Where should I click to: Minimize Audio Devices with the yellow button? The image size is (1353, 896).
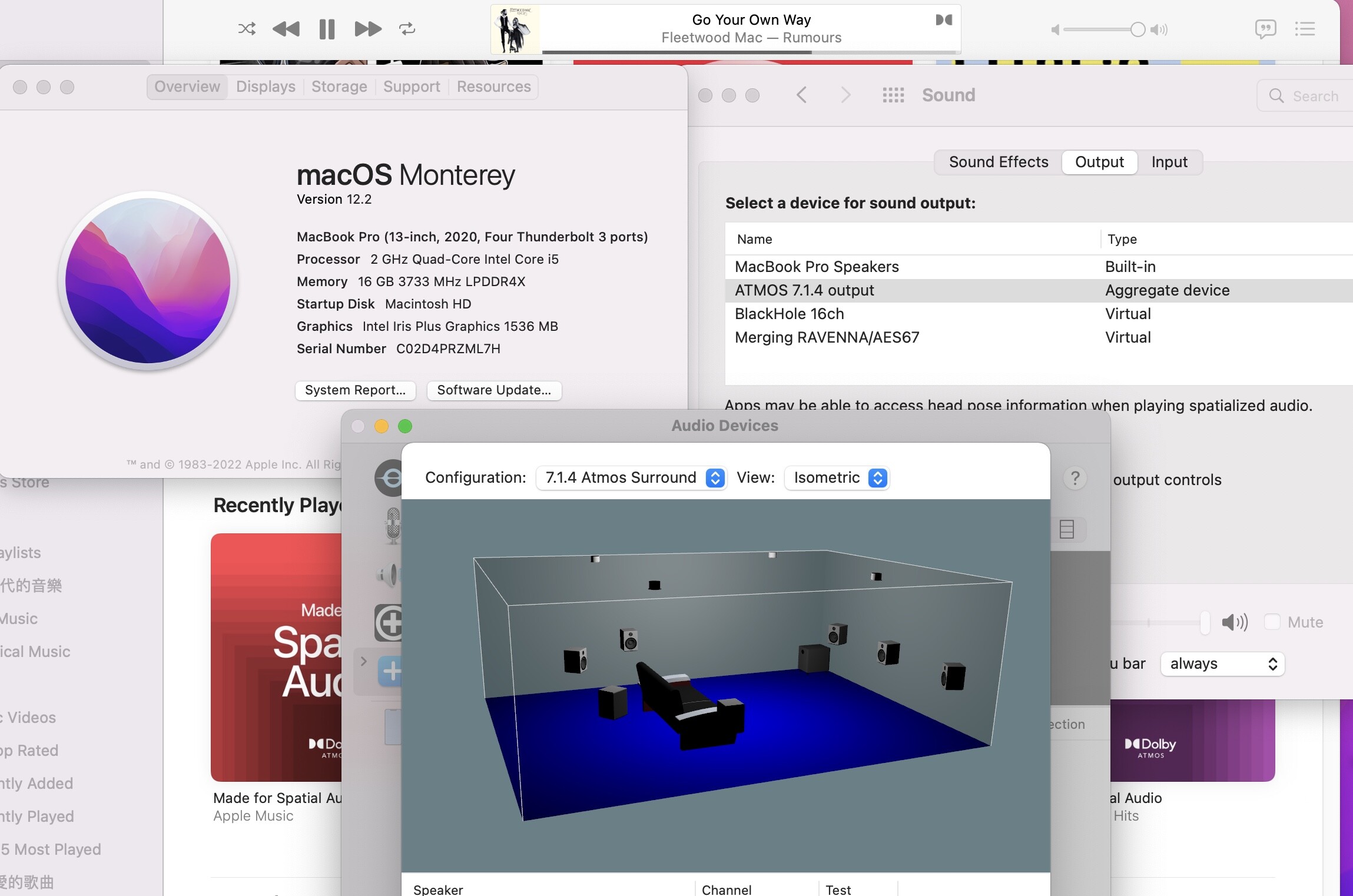pyautogui.click(x=382, y=426)
